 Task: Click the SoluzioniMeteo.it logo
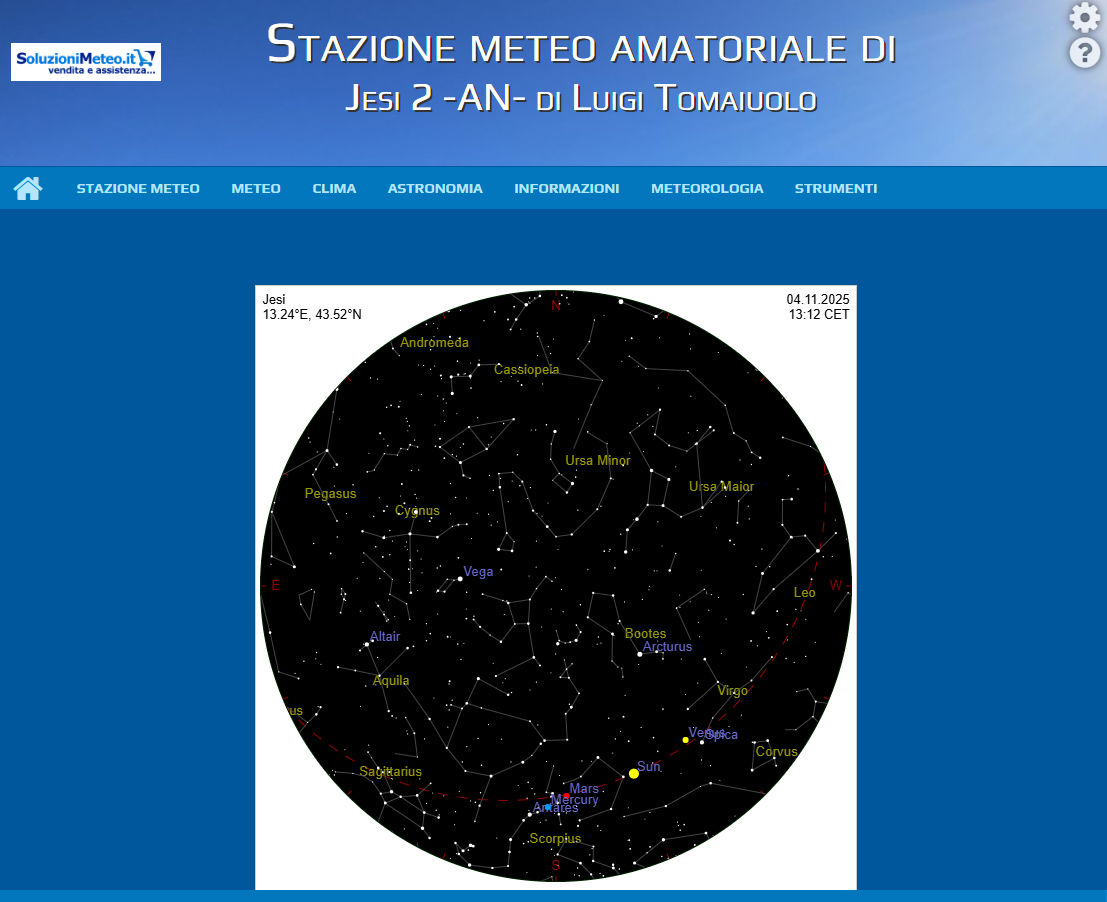(x=86, y=62)
